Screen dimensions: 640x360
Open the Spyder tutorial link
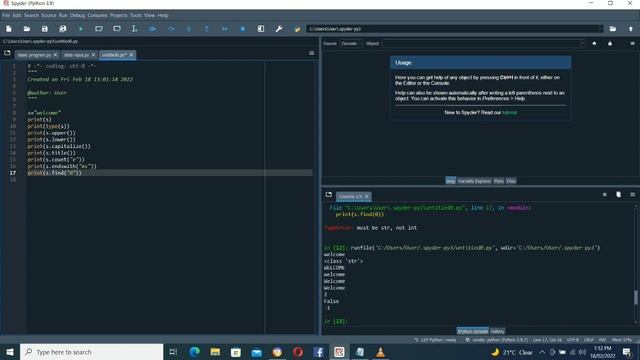tap(509, 112)
